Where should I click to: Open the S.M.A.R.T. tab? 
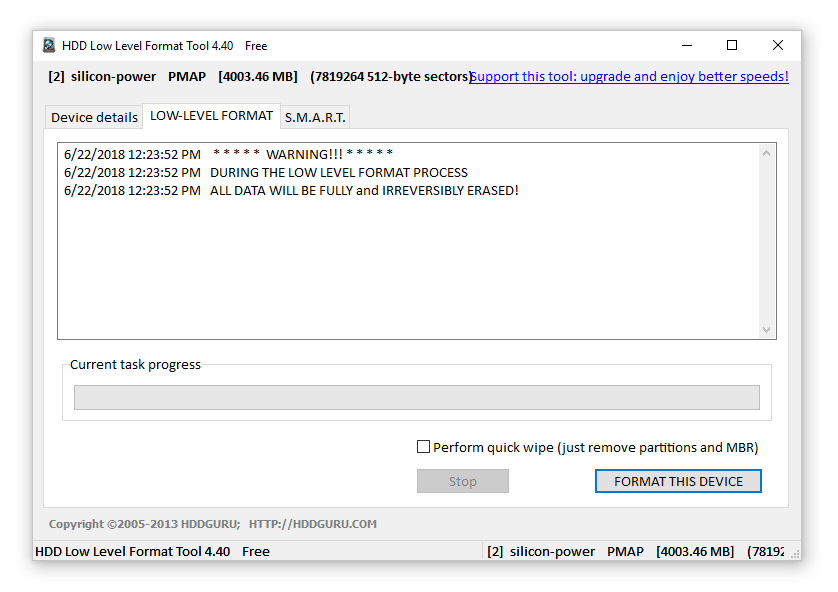315,117
